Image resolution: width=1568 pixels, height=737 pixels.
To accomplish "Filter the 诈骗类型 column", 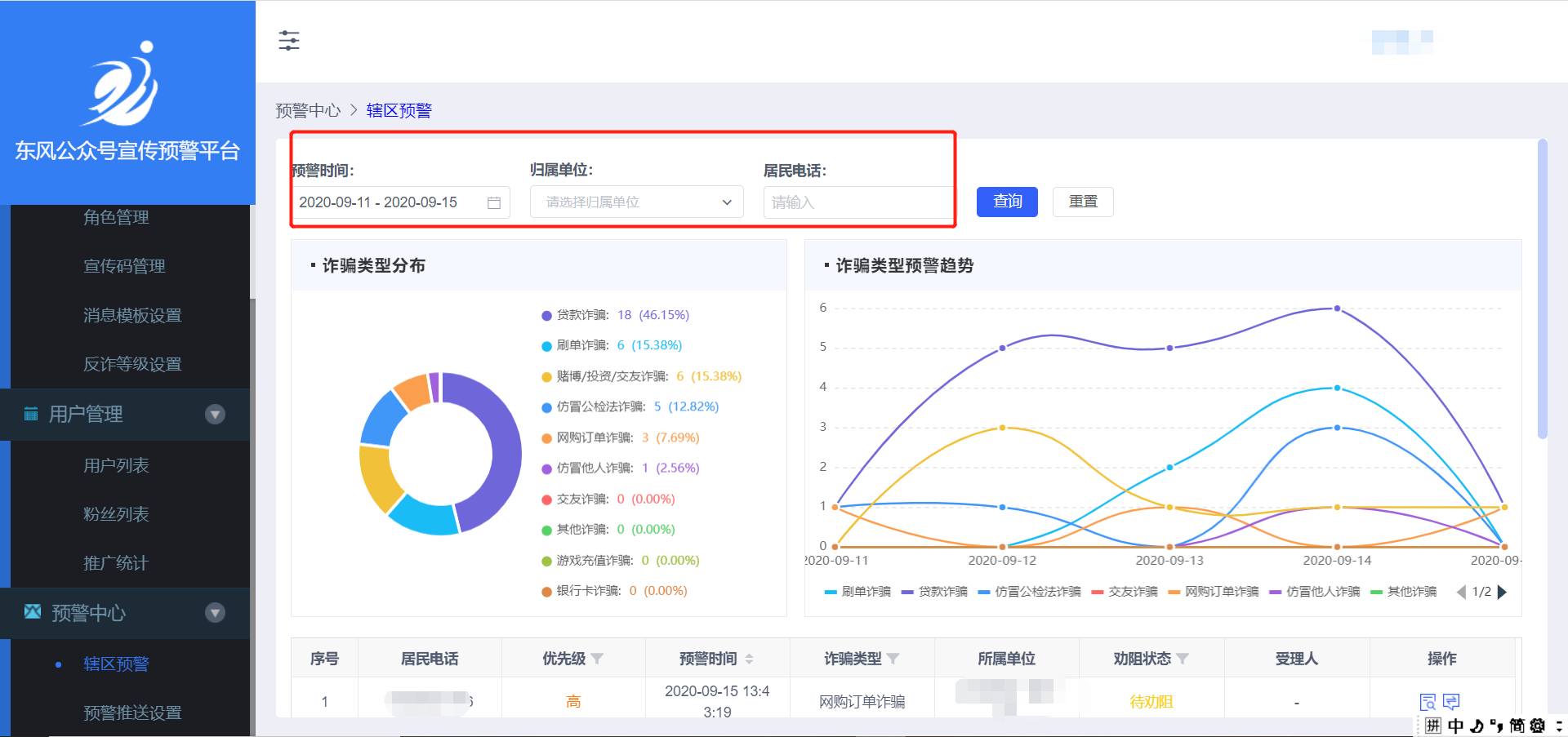I will 893,659.
